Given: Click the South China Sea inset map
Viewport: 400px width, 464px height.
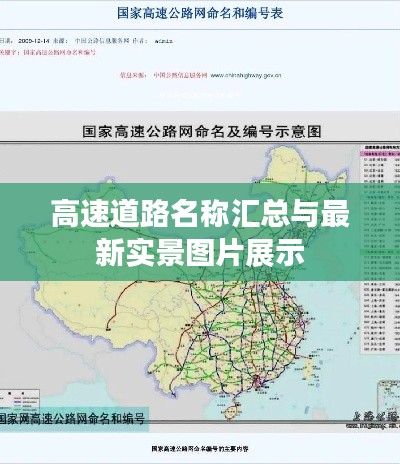Looking at the screenshot, I should pos(388,397).
